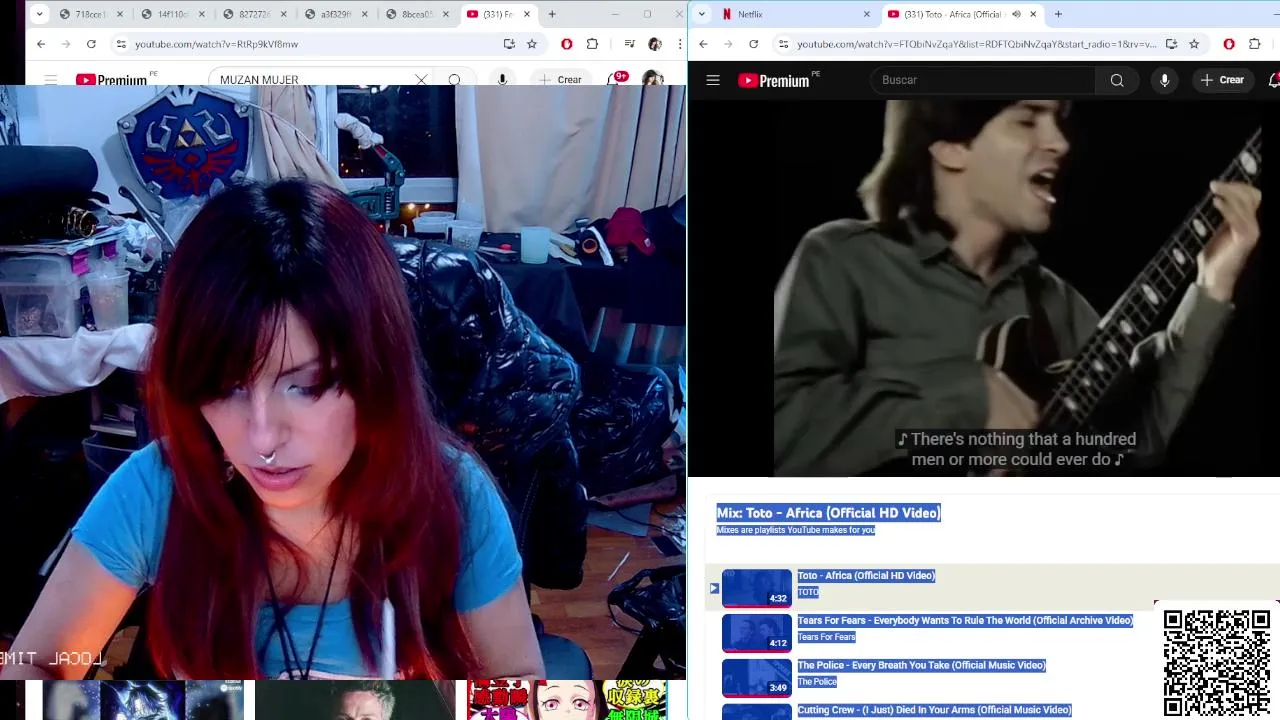Play The Police - Every Breath You Take

pos(921,665)
